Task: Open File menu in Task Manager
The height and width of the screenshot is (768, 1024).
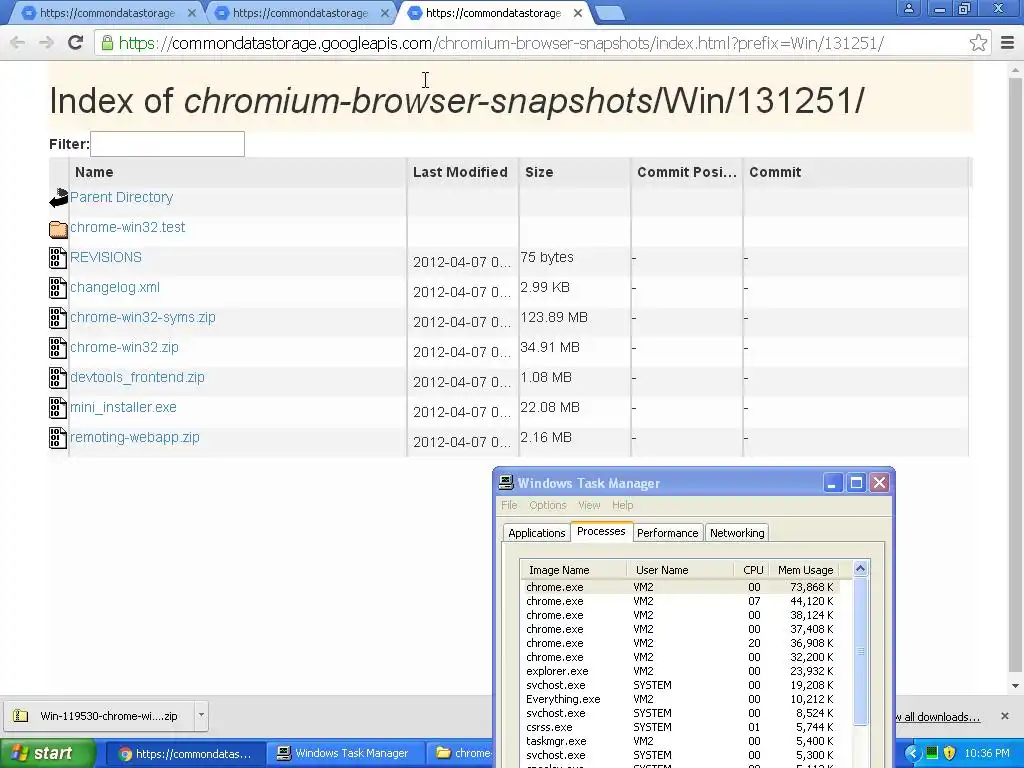Action: tap(509, 505)
